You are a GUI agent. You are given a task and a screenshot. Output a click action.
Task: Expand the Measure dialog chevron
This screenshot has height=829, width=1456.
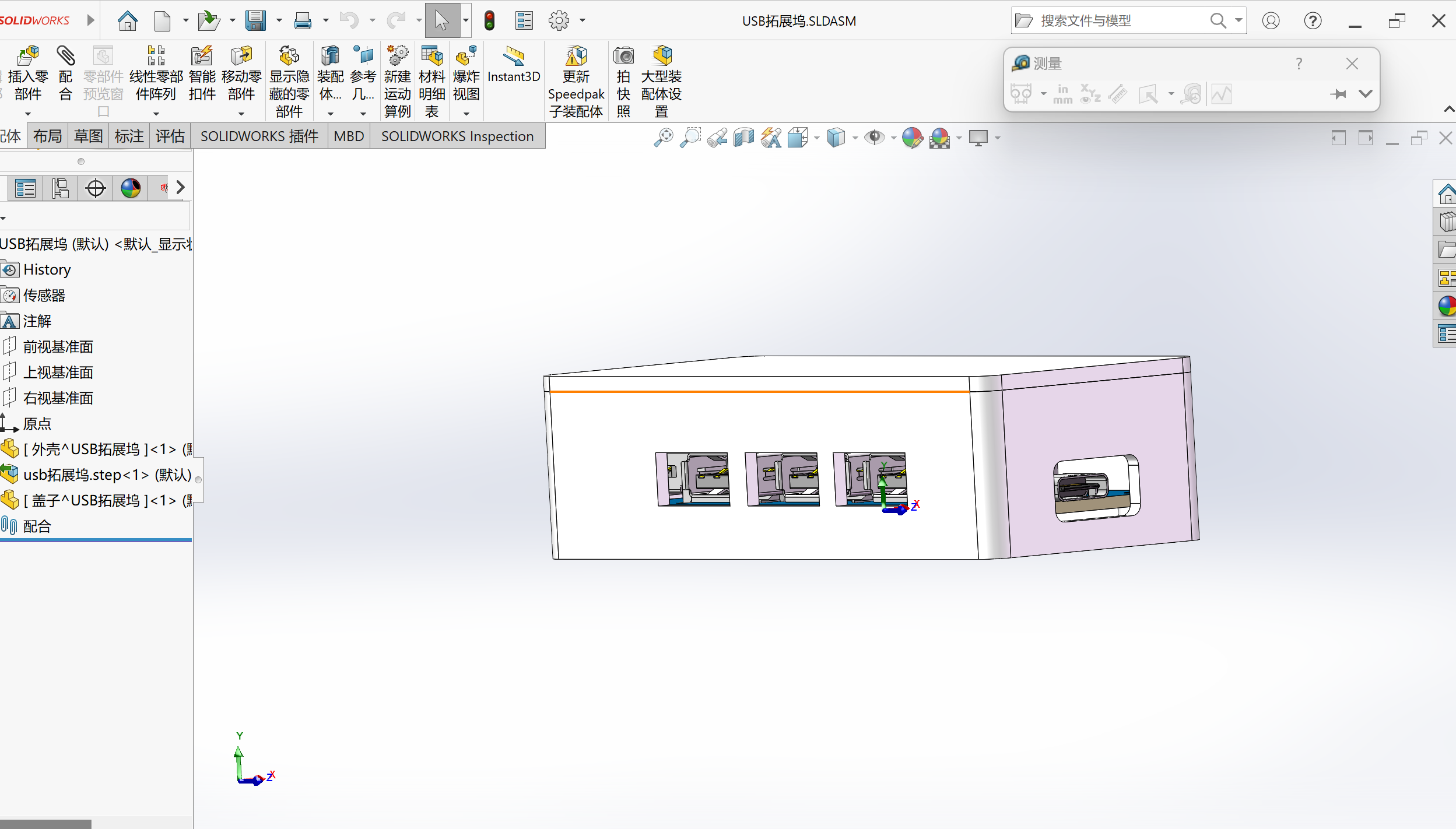(x=1366, y=94)
